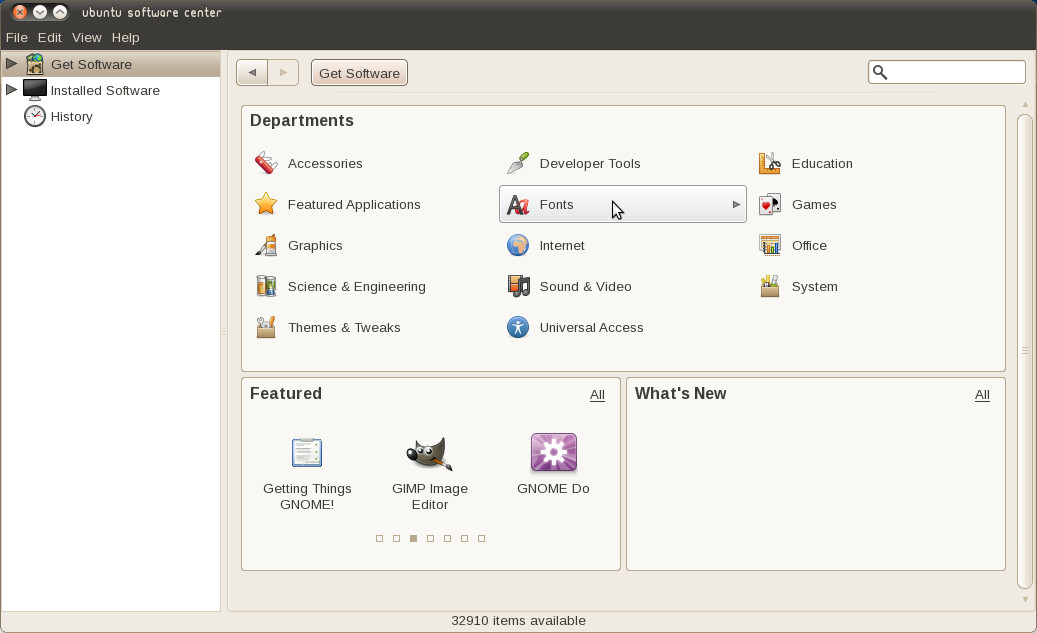The height and width of the screenshot is (633, 1037).
Task: Open the Universal Access icon
Action: [518, 327]
